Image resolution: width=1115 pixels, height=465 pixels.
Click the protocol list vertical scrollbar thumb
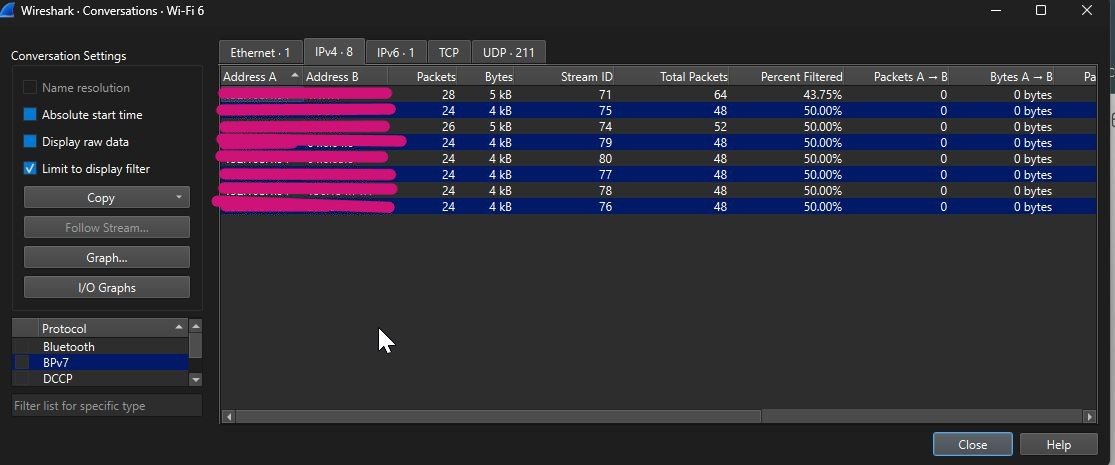point(196,345)
